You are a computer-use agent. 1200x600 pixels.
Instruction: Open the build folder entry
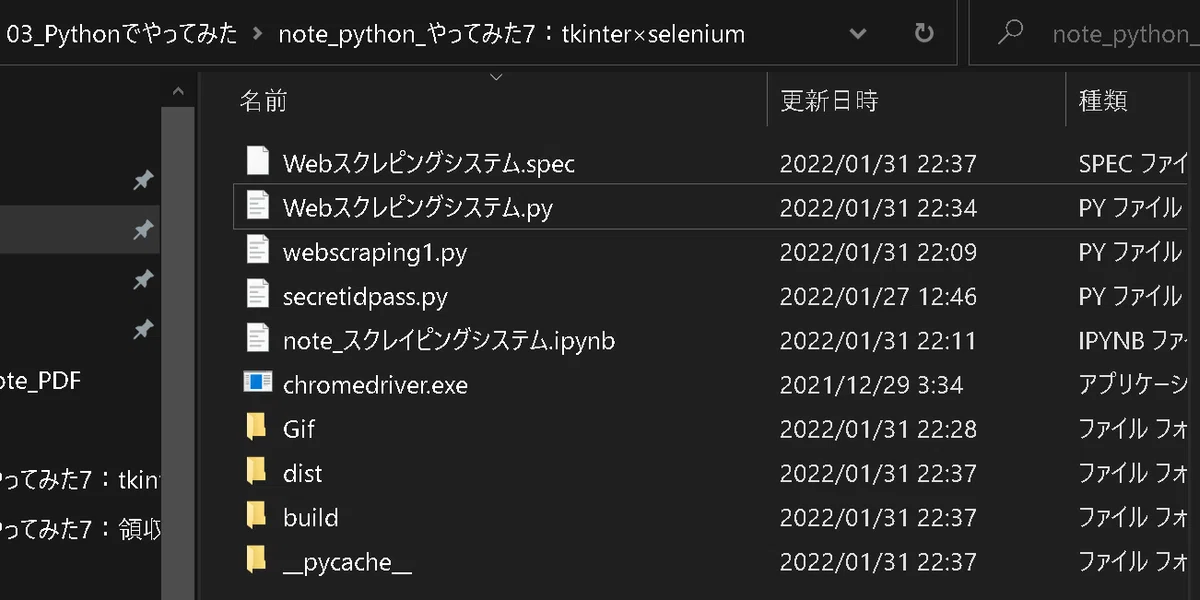[310, 517]
